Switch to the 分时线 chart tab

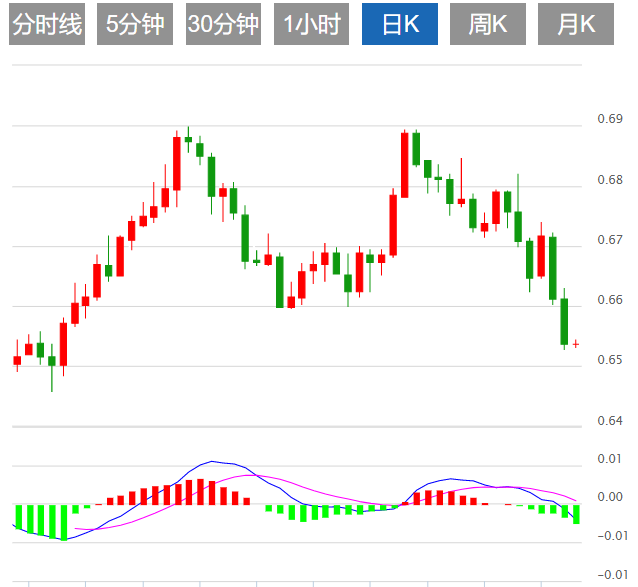pos(47,24)
